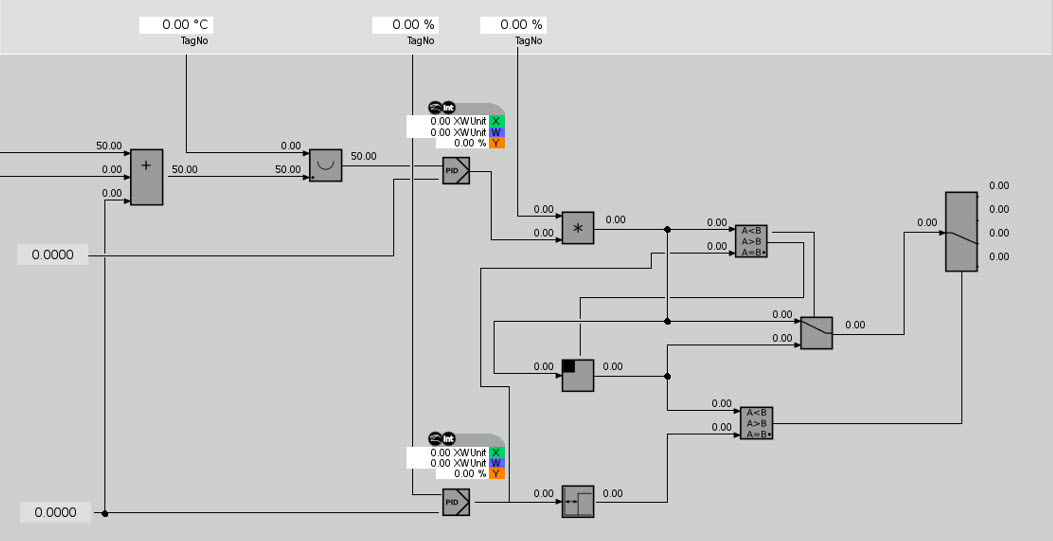Select the step limiter block beside lower PID
Image resolution: width=1053 pixels, height=541 pixels.
pos(577,501)
